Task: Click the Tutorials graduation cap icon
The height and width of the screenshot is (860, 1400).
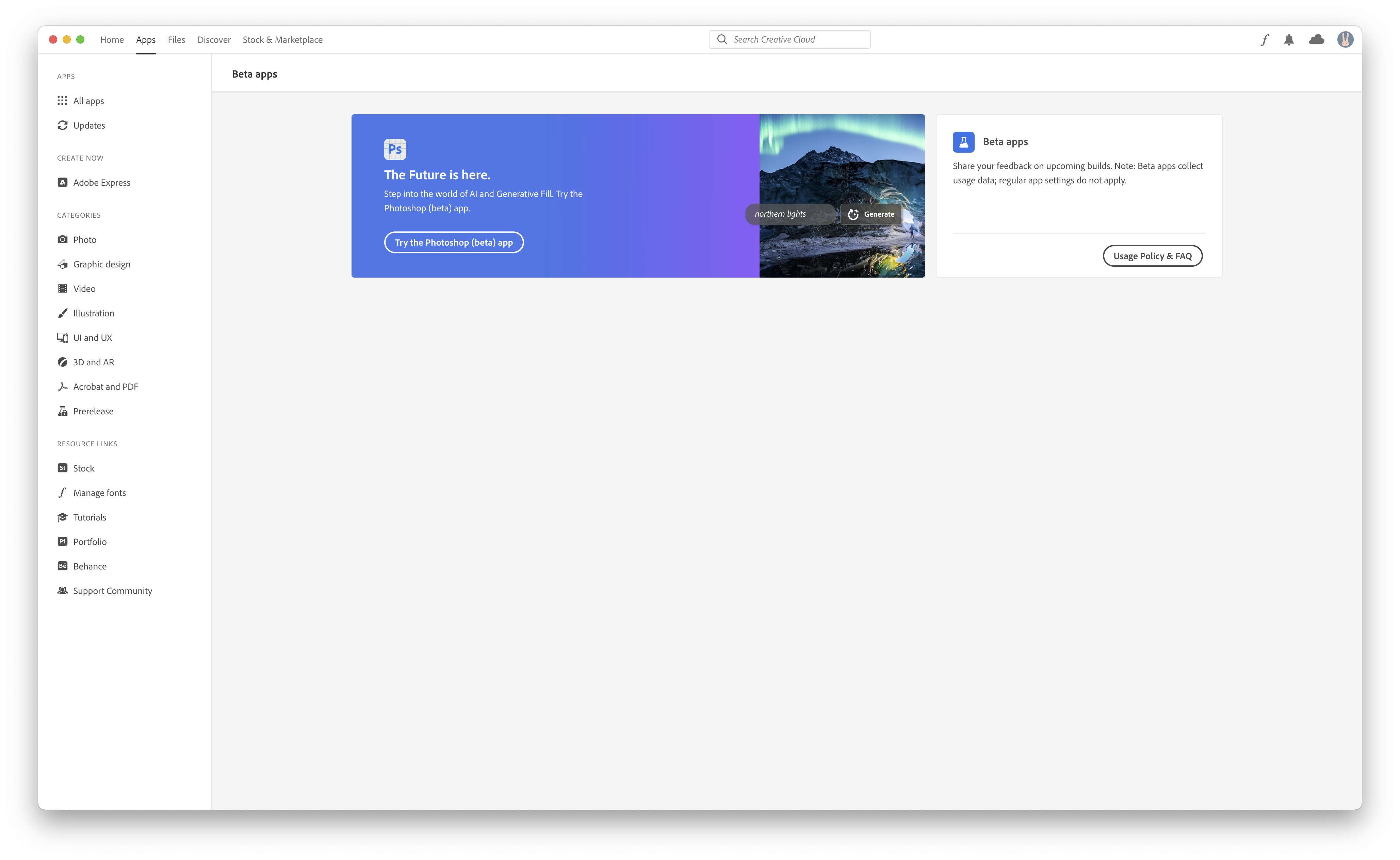Action: click(x=63, y=517)
